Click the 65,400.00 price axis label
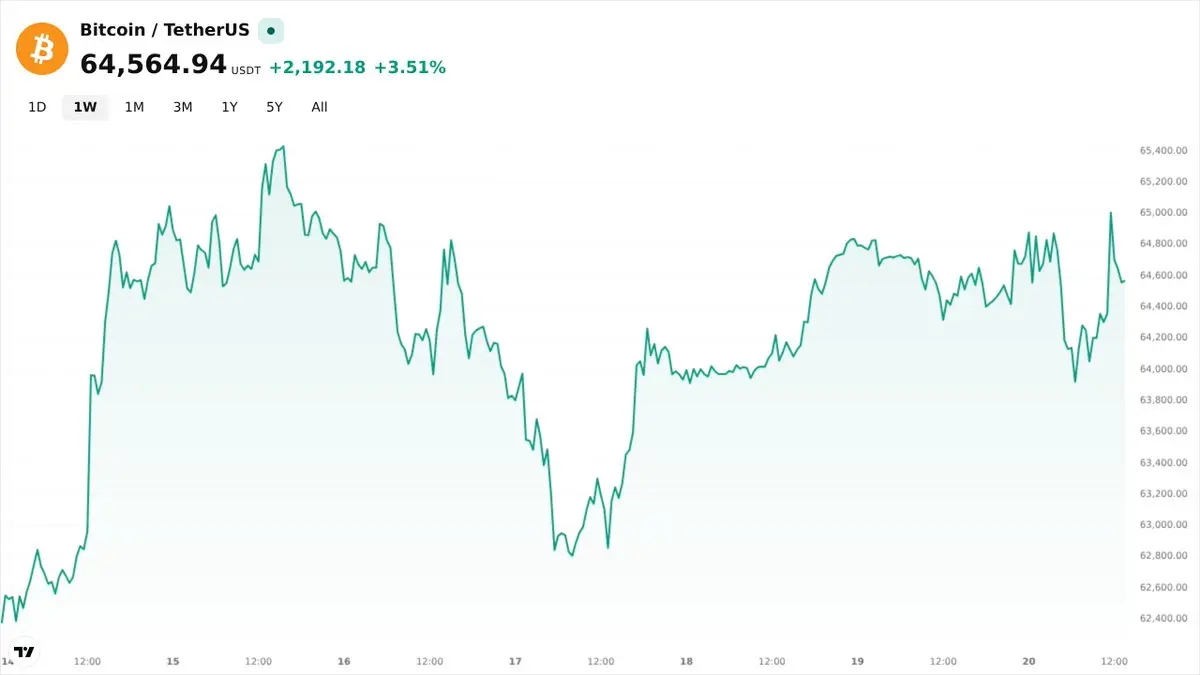This screenshot has width=1200, height=675. click(1163, 151)
